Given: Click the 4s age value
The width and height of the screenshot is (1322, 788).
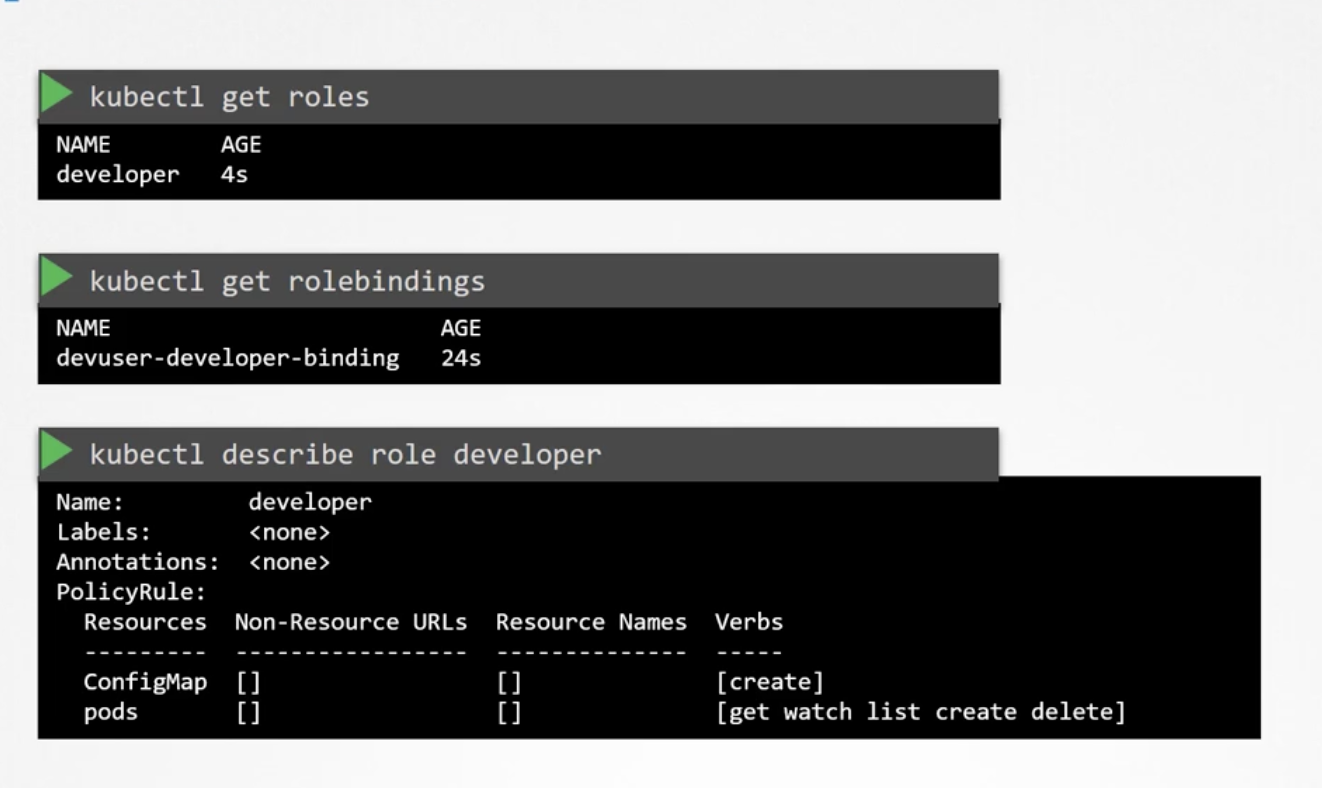Looking at the screenshot, I should coord(234,174).
